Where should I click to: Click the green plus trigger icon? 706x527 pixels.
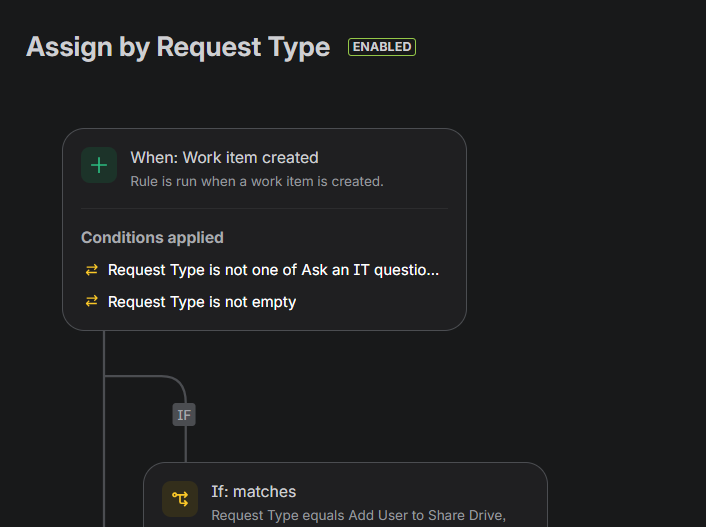tap(99, 165)
